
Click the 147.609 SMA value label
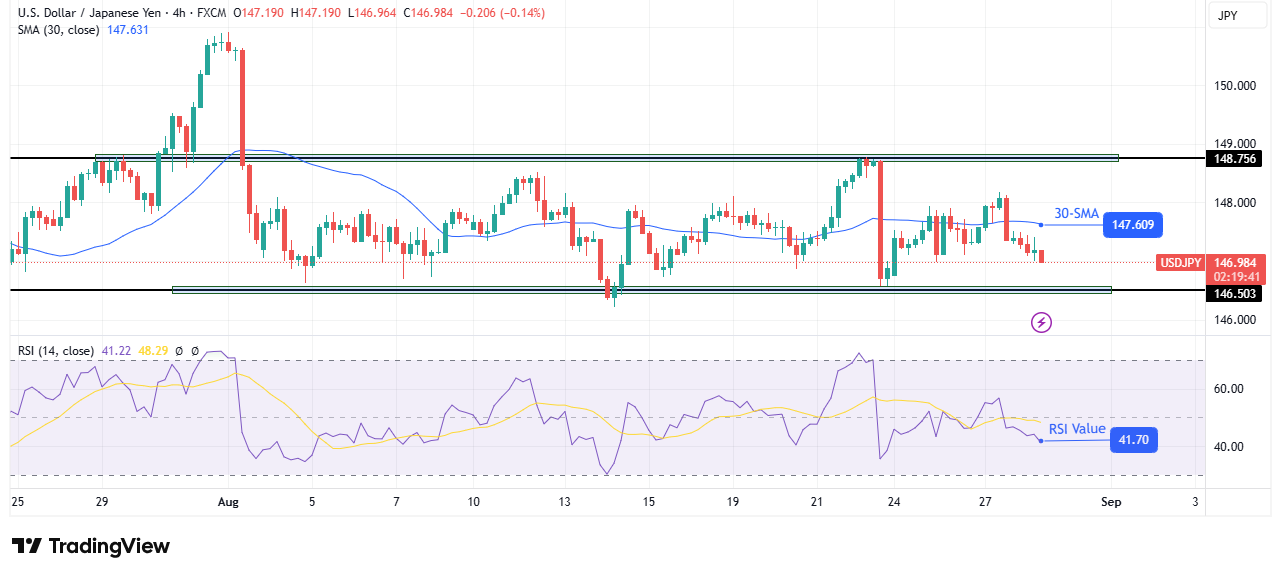click(x=1132, y=226)
